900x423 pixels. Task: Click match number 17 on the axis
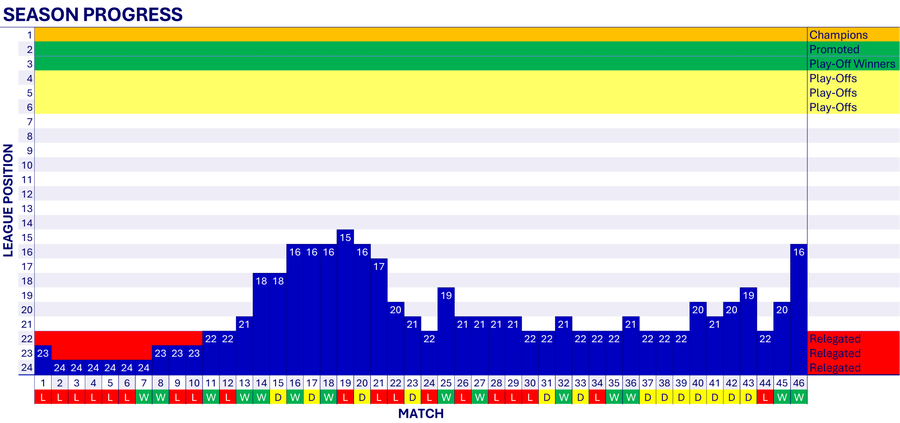pos(312,383)
